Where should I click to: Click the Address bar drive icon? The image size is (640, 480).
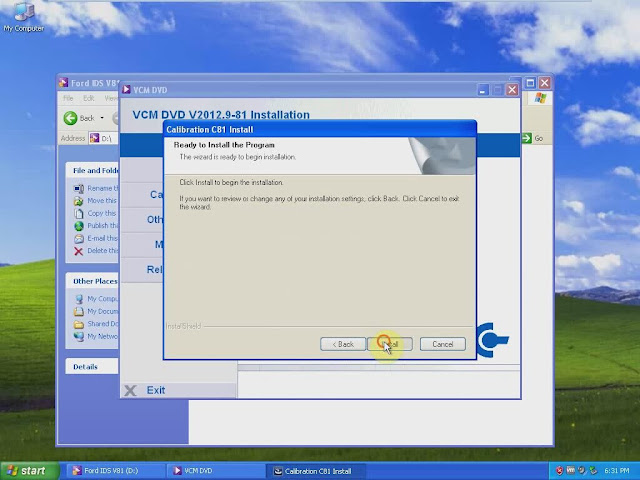94,138
